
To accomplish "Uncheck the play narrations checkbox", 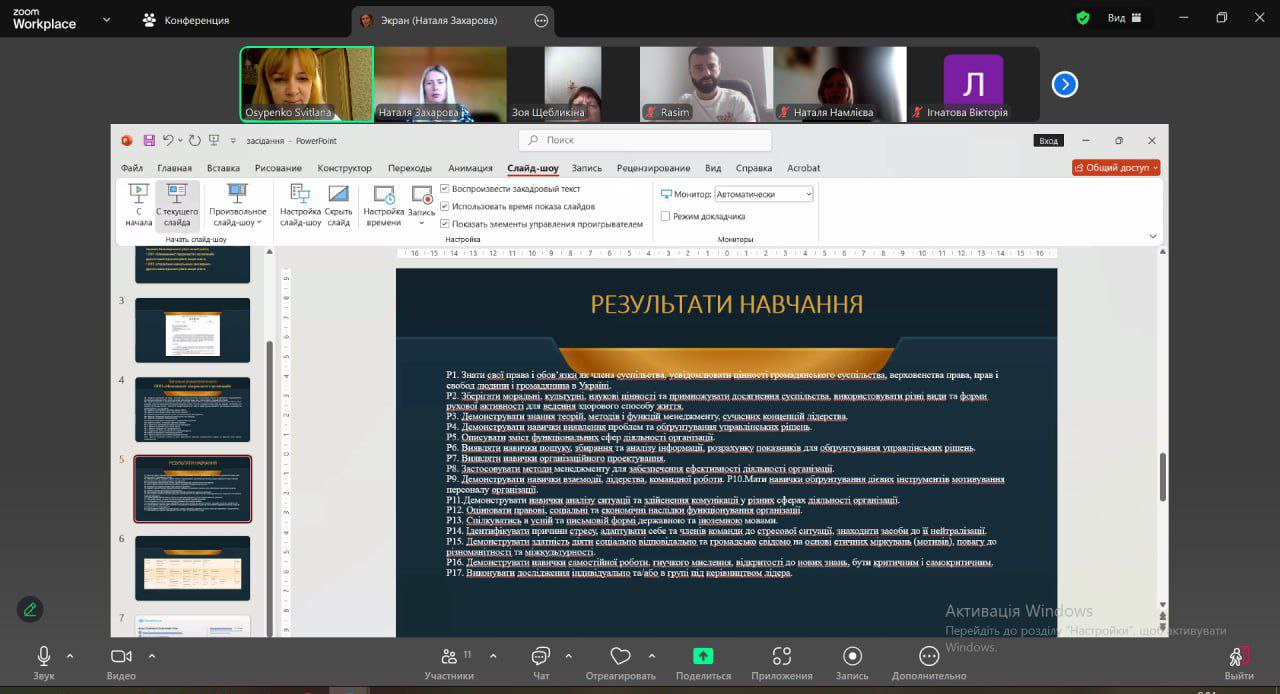I will pos(445,188).
